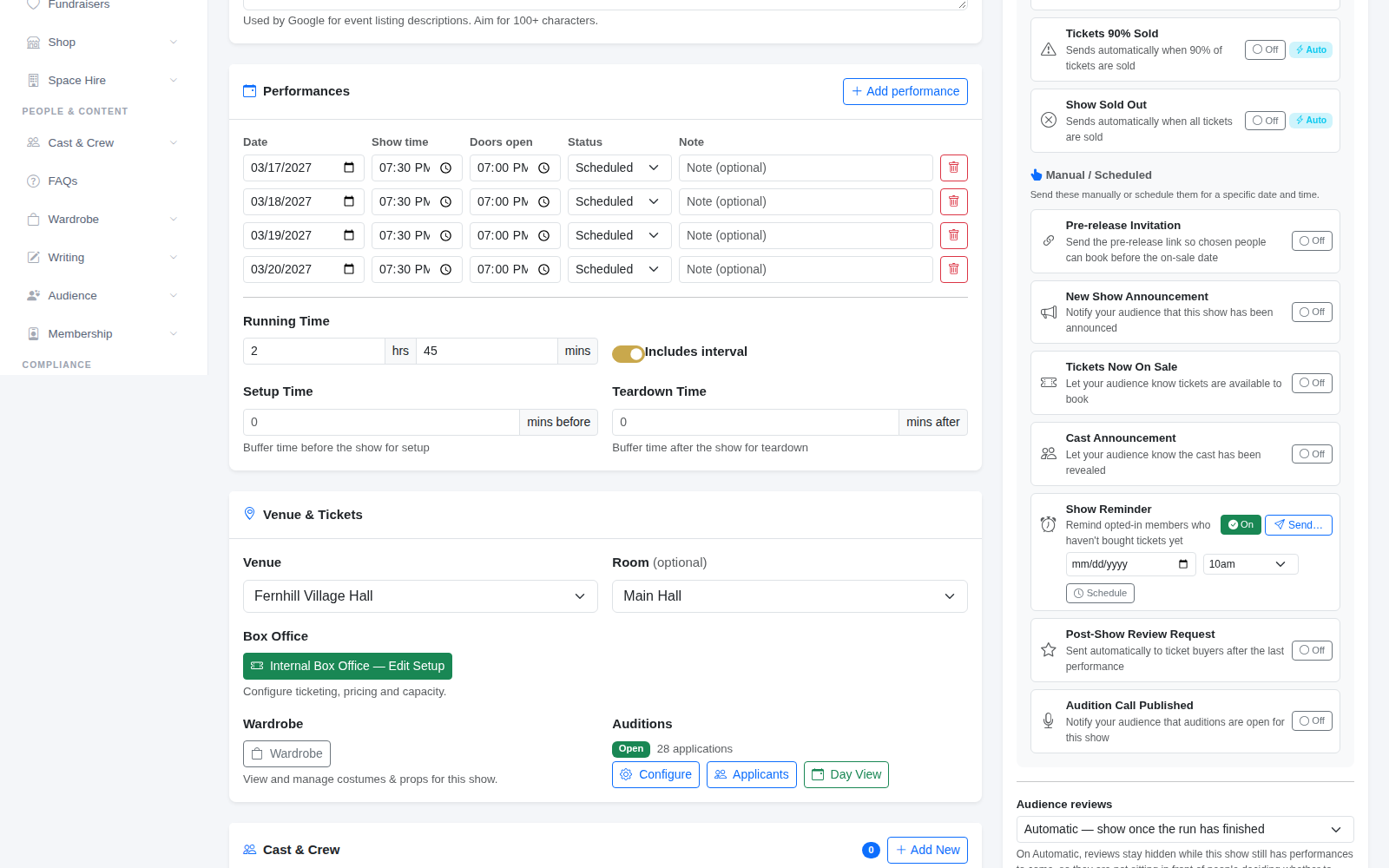Click the Audience people icon in sidebar
Image resolution: width=1389 pixels, height=868 pixels.
tap(33, 295)
